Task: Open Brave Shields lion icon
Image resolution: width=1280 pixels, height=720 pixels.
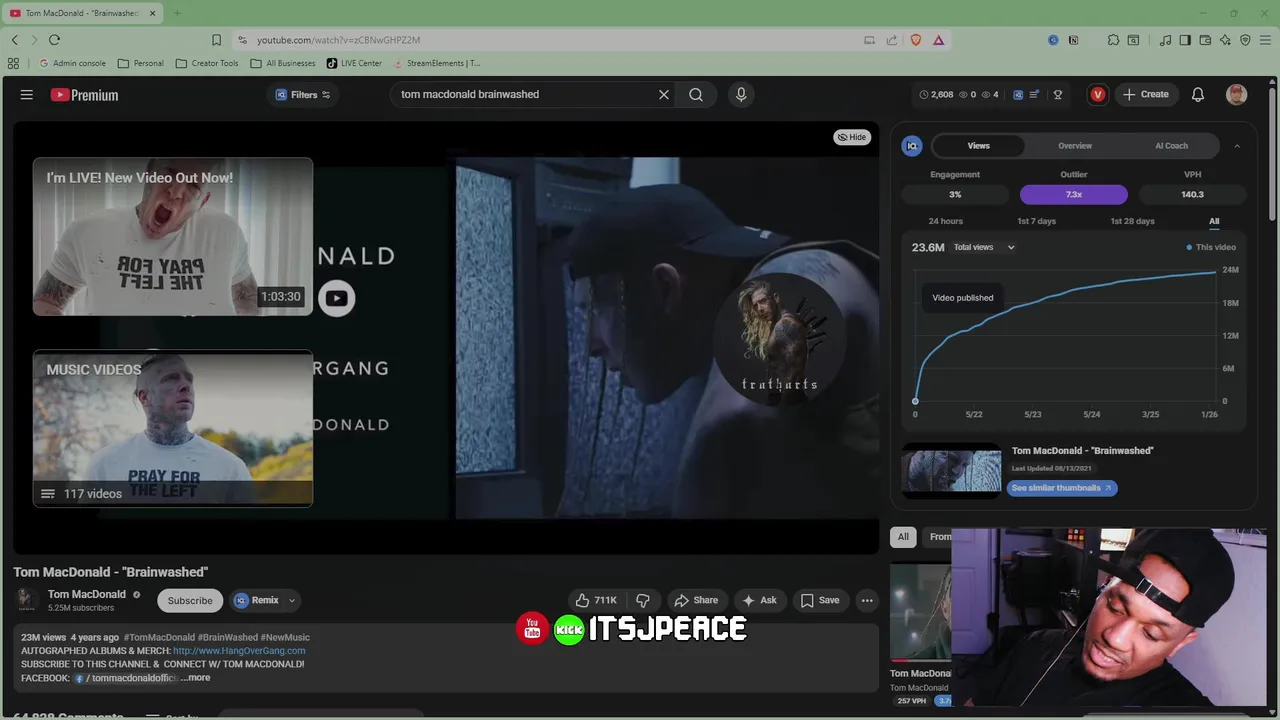Action: [916, 40]
